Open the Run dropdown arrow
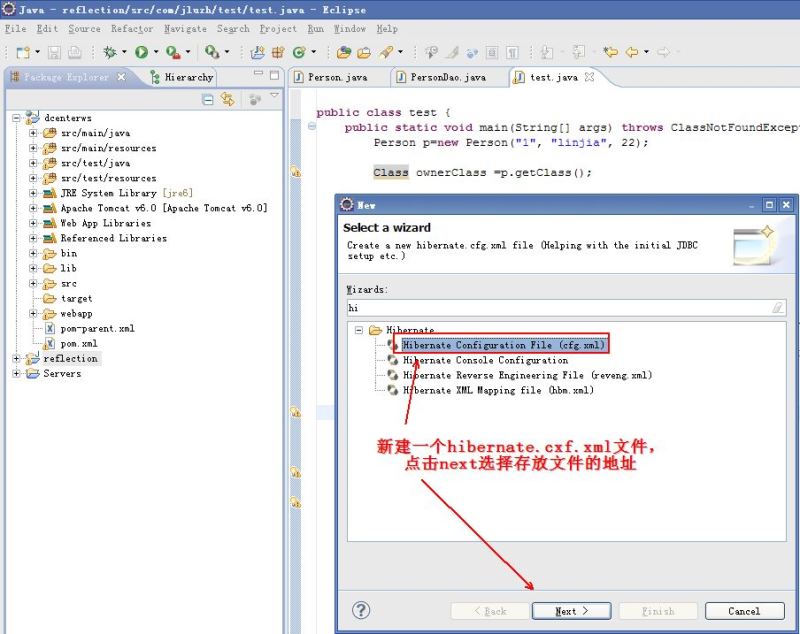The width and height of the screenshot is (800, 634). click(x=156, y=52)
